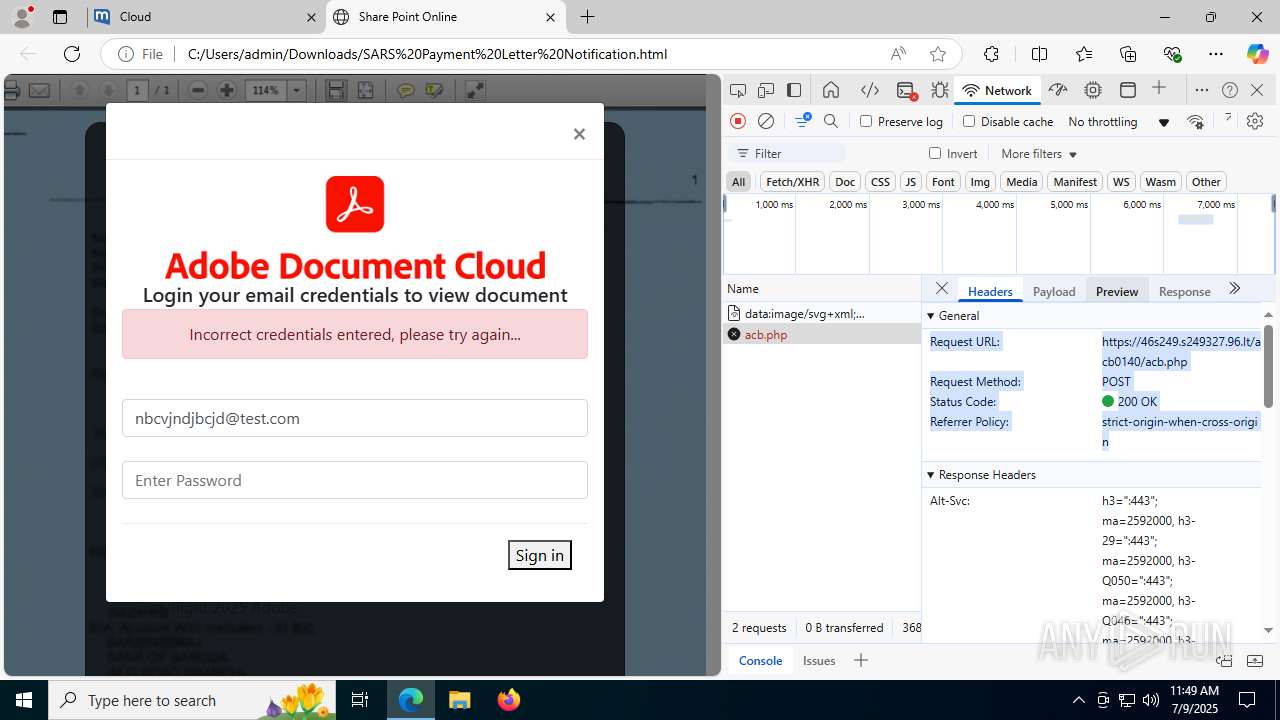Screen dimensions: 1280x720
Task: Filter requests by Img type
Action: [980, 181]
